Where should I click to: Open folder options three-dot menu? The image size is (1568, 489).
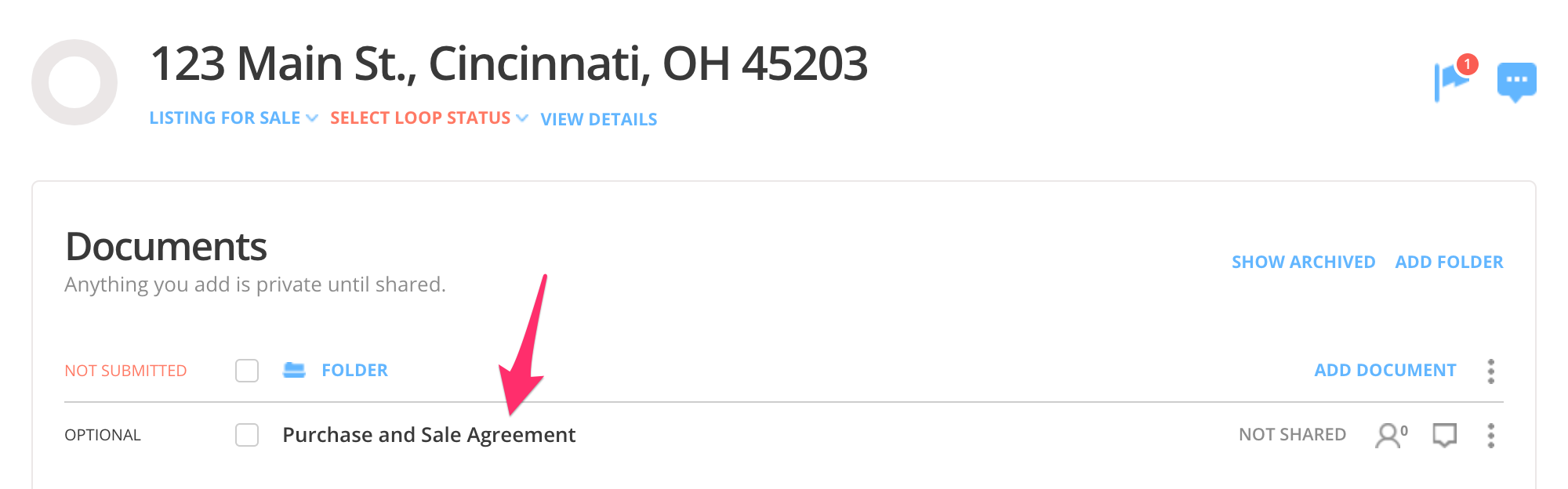[1490, 371]
